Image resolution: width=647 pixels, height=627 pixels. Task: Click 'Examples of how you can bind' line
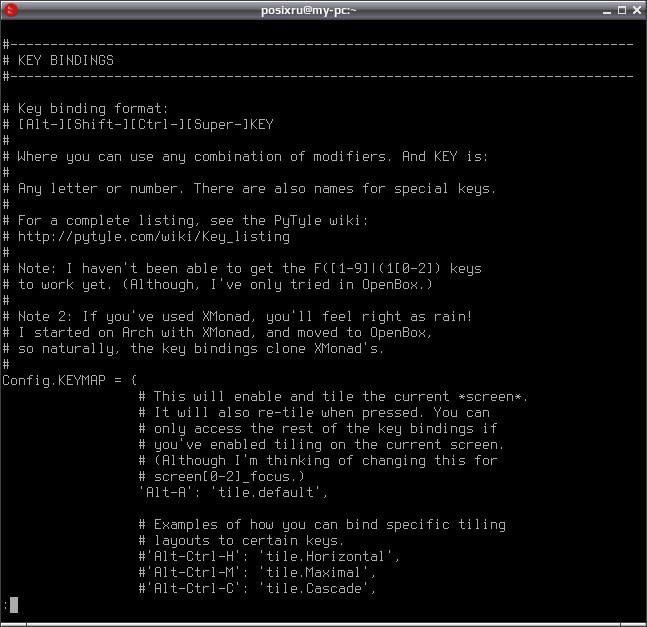click(x=322, y=525)
